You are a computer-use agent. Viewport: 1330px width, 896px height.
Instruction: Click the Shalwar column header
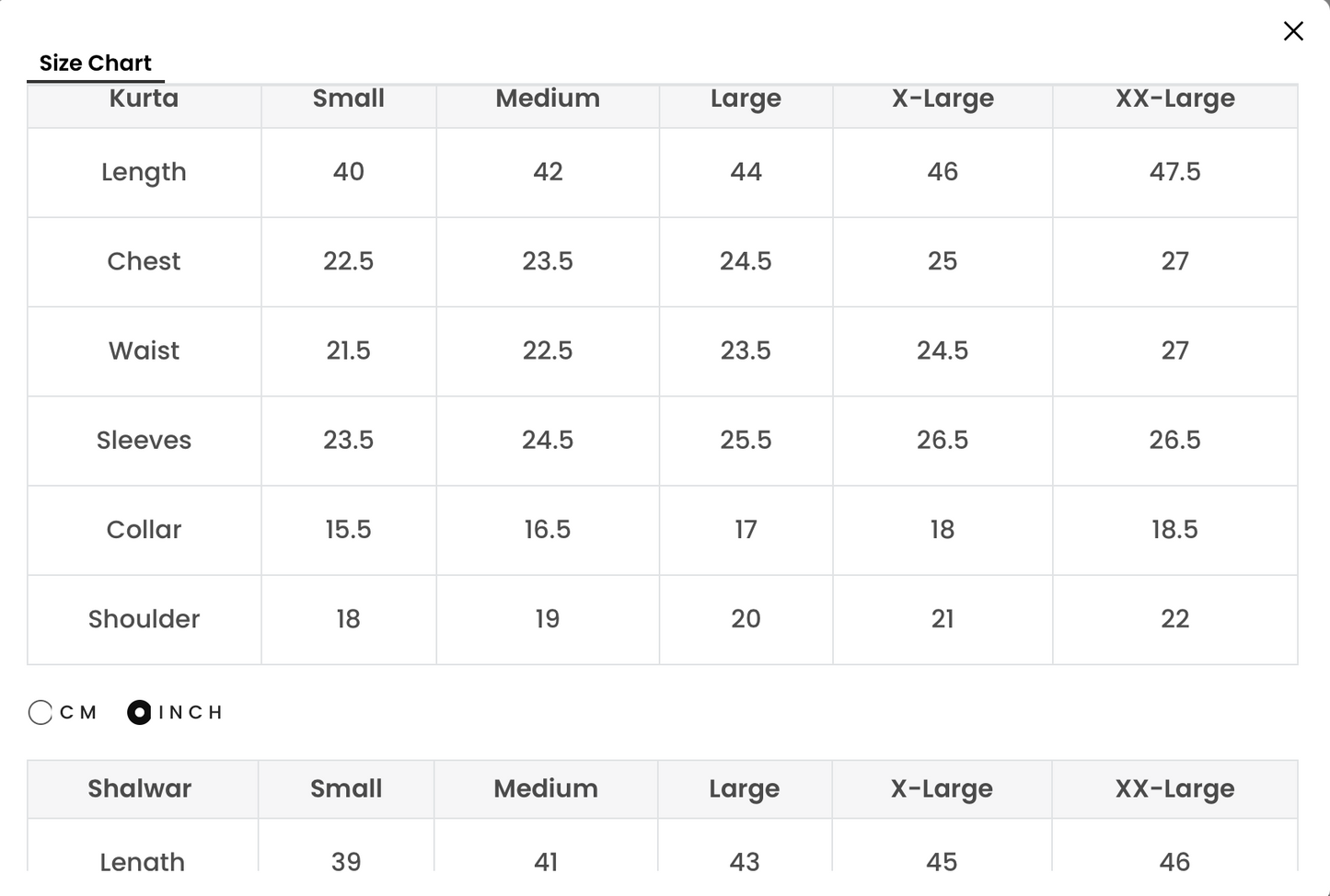140,789
